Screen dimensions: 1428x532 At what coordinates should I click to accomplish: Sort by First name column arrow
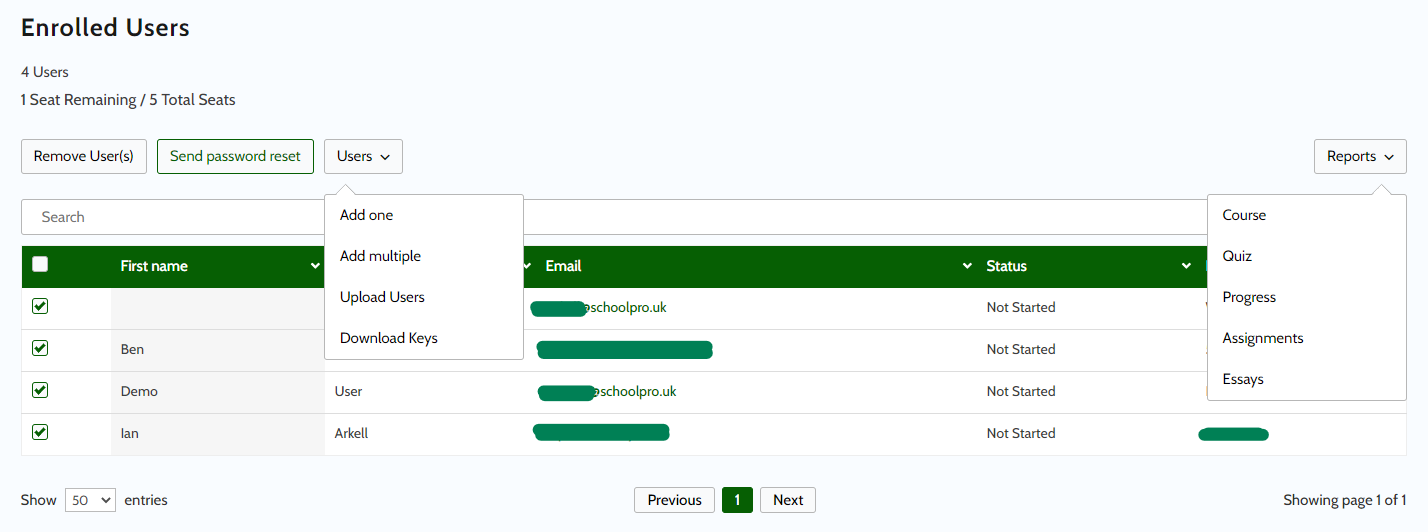[316, 266]
